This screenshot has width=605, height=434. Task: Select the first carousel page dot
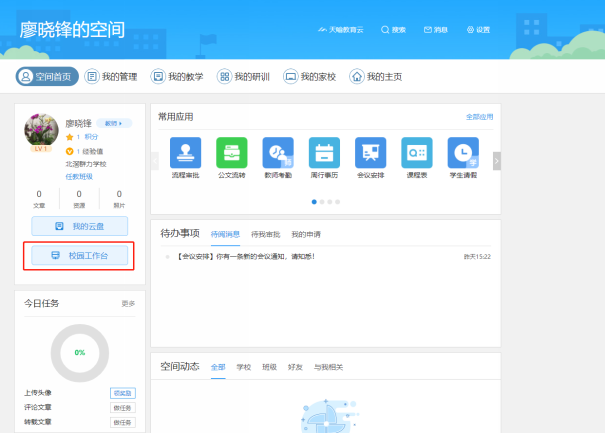point(314,202)
